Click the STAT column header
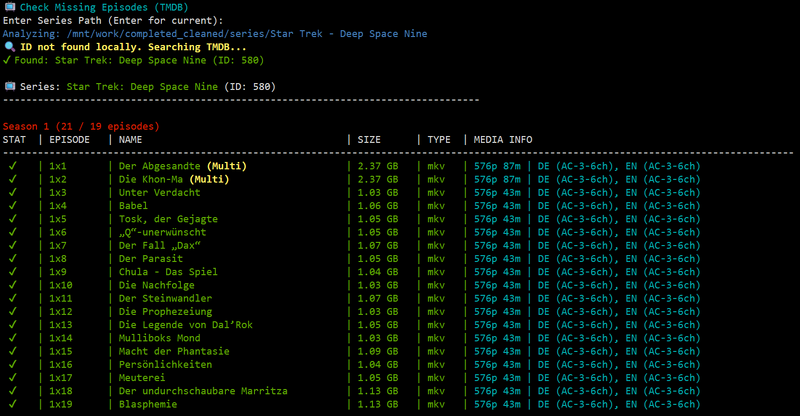The width and height of the screenshot is (800, 416). coord(15,140)
